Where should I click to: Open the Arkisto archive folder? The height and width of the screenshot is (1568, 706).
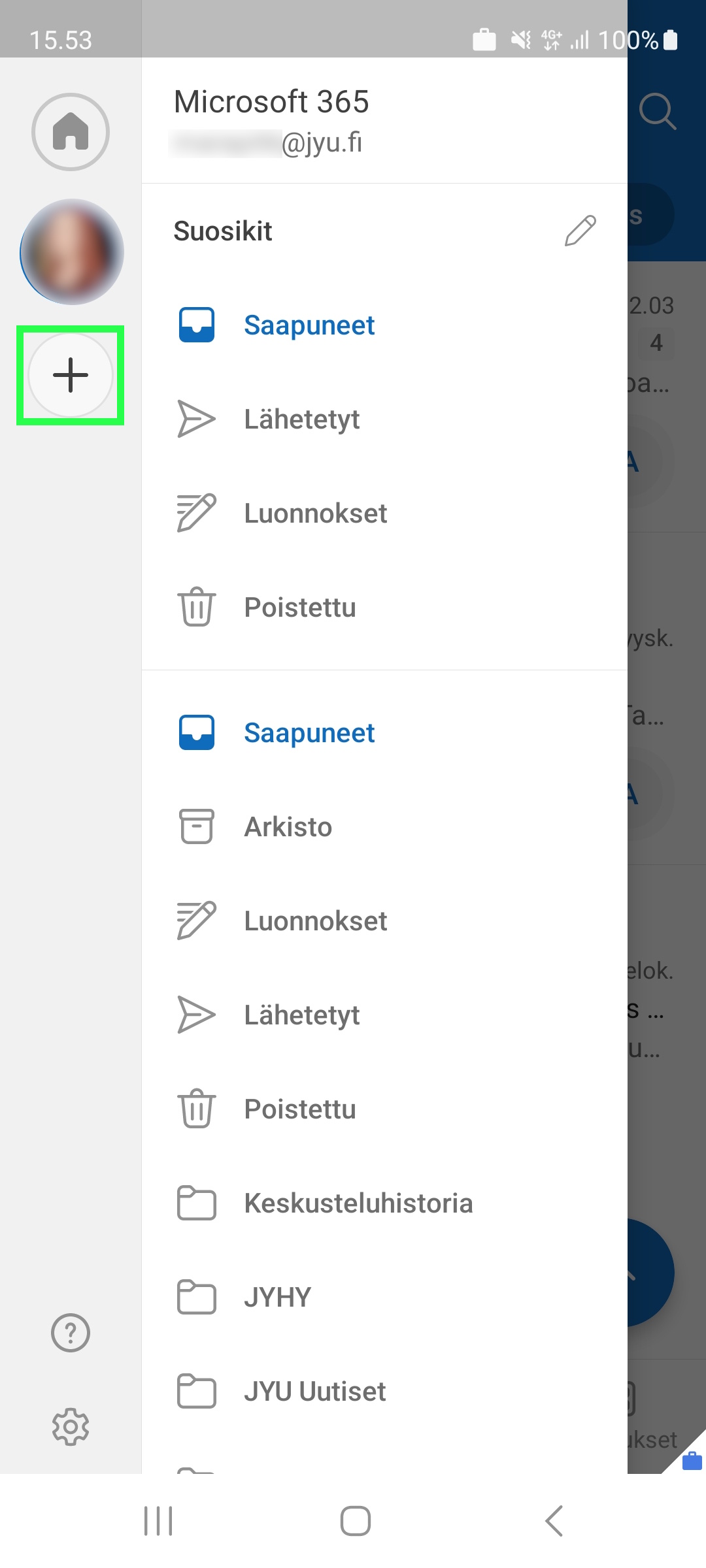coord(288,826)
